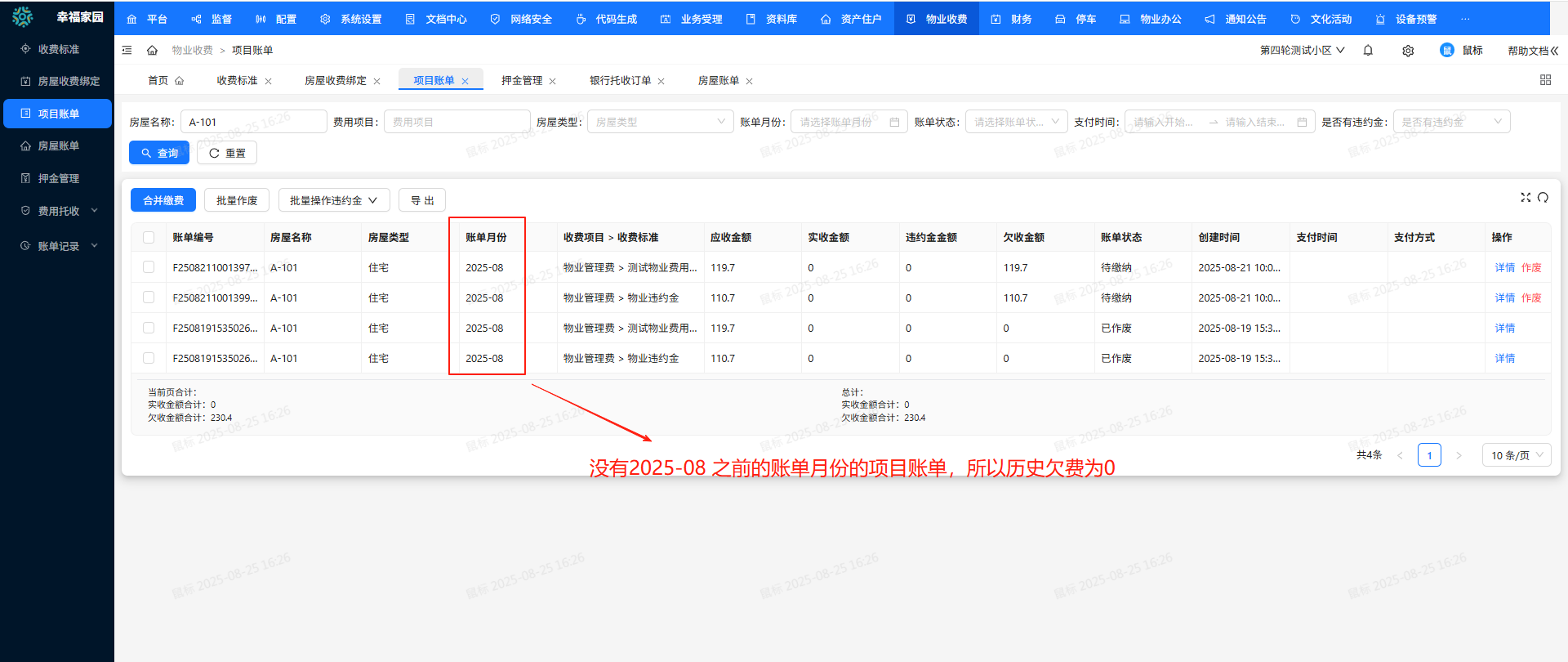Switch to the 房屋账单 tab
This screenshot has height=662, width=1568.
pos(718,81)
